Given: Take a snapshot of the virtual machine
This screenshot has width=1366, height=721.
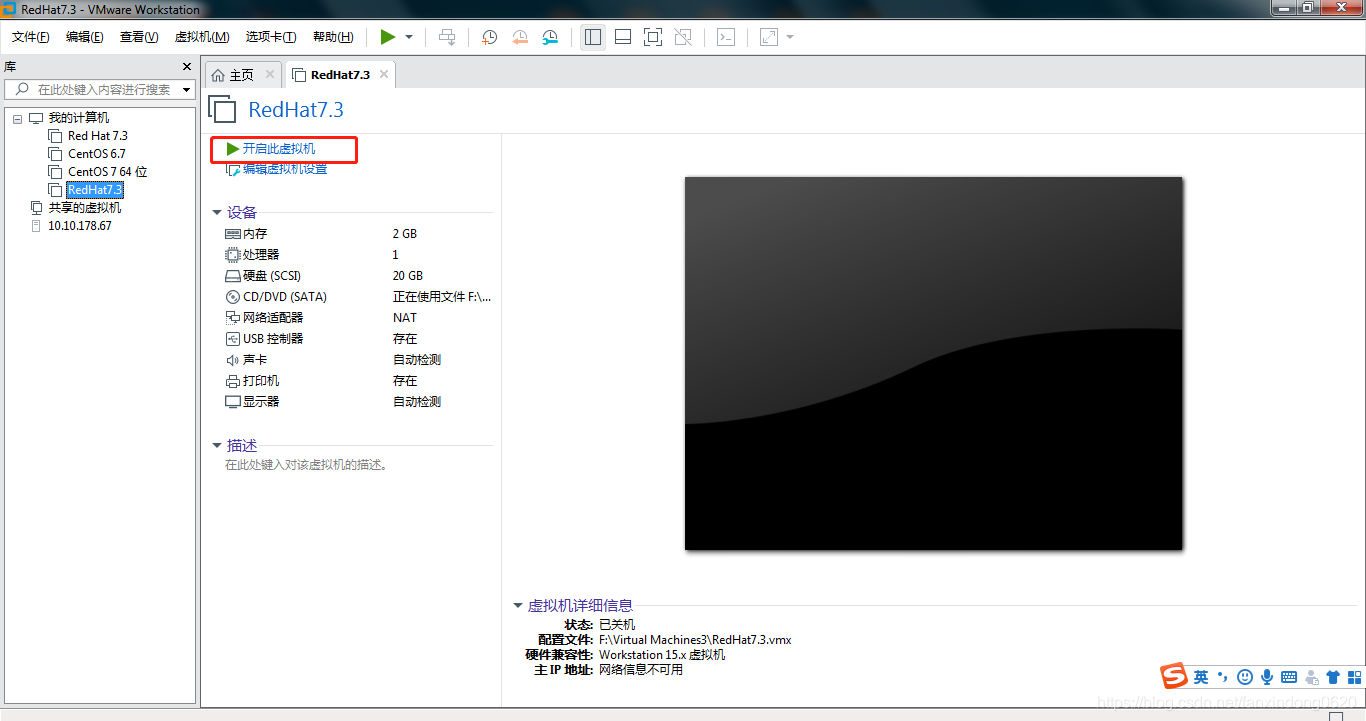Looking at the screenshot, I should click(489, 37).
